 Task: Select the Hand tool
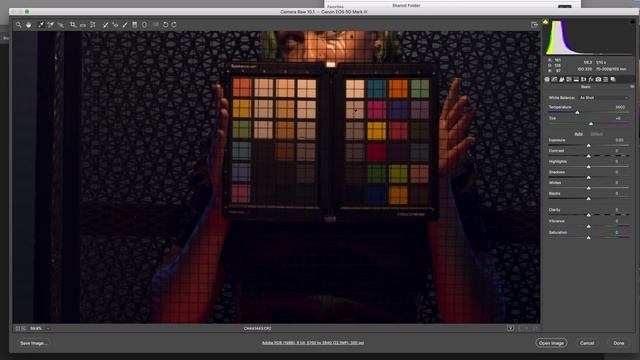click(29, 25)
